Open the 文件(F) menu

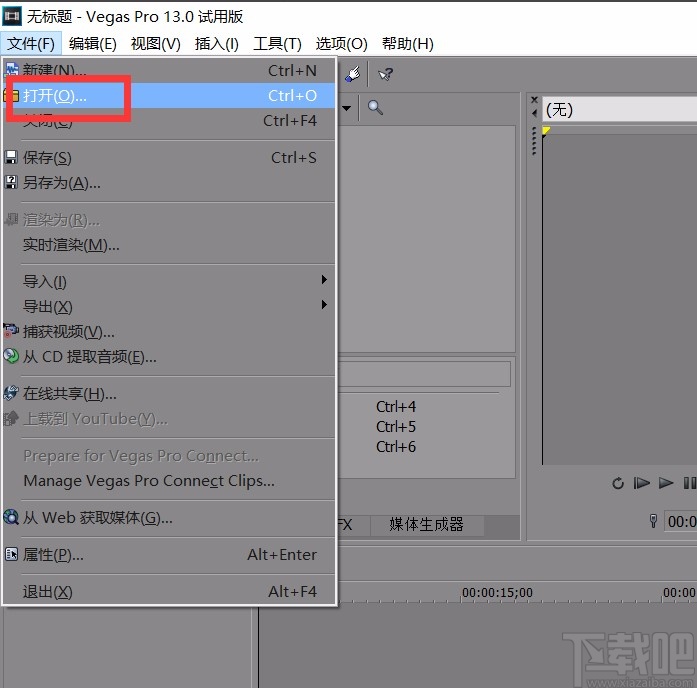pos(31,44)
